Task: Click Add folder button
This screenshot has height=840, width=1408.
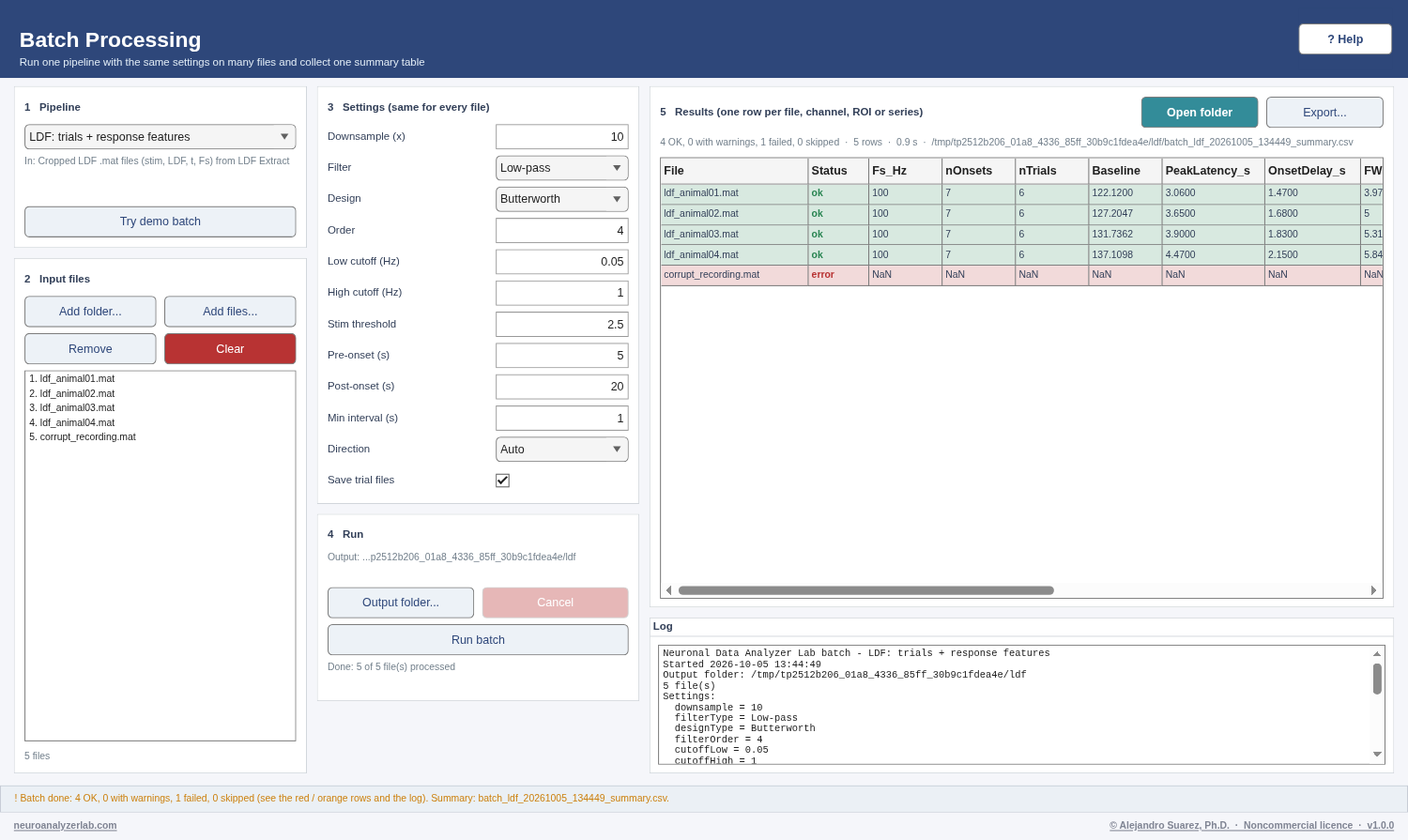Action: 90,312
